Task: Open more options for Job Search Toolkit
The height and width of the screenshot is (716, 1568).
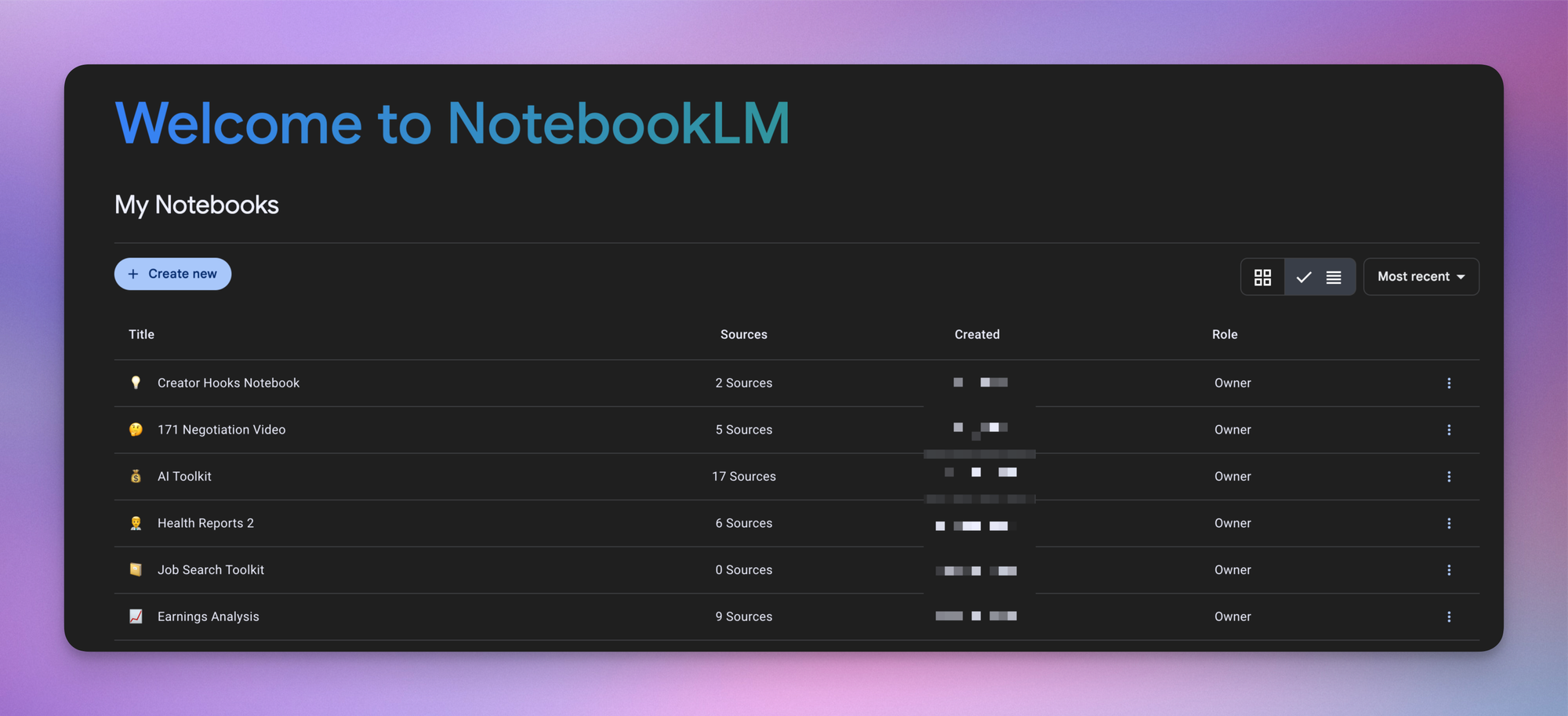Action: (x=1449, y=570)
